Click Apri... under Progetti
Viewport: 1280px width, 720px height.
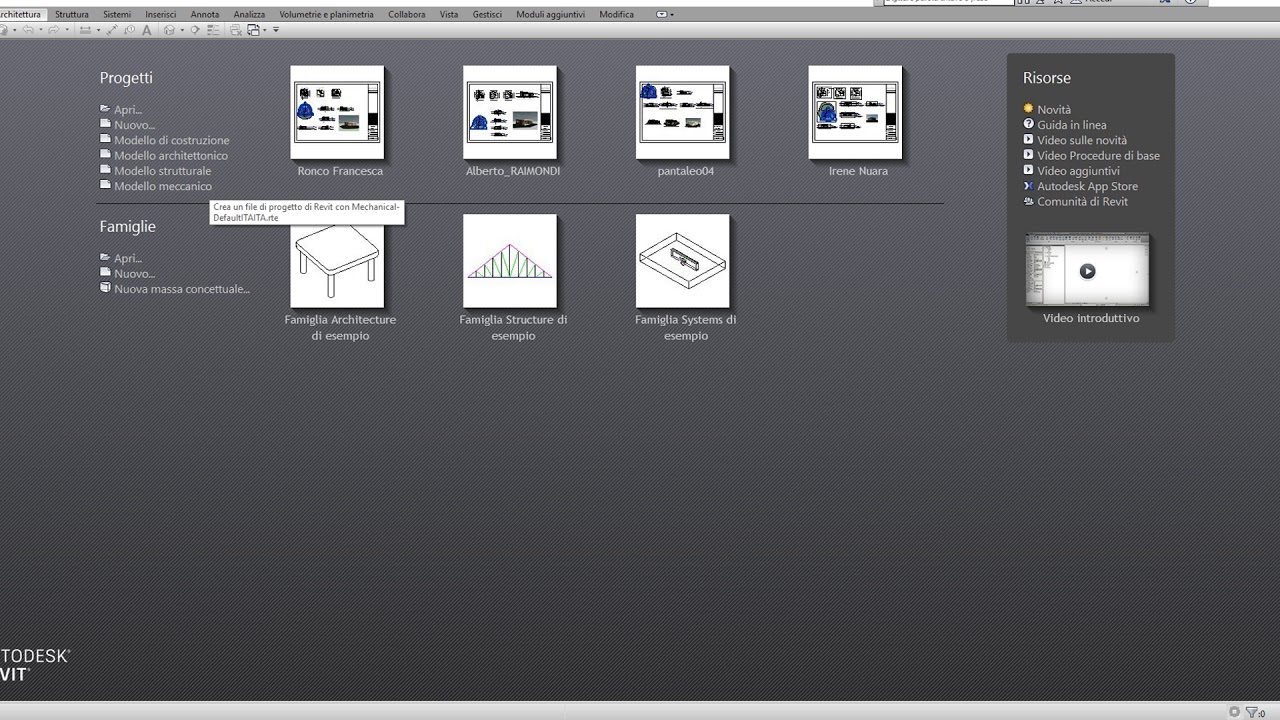click(x=121, y=110)
